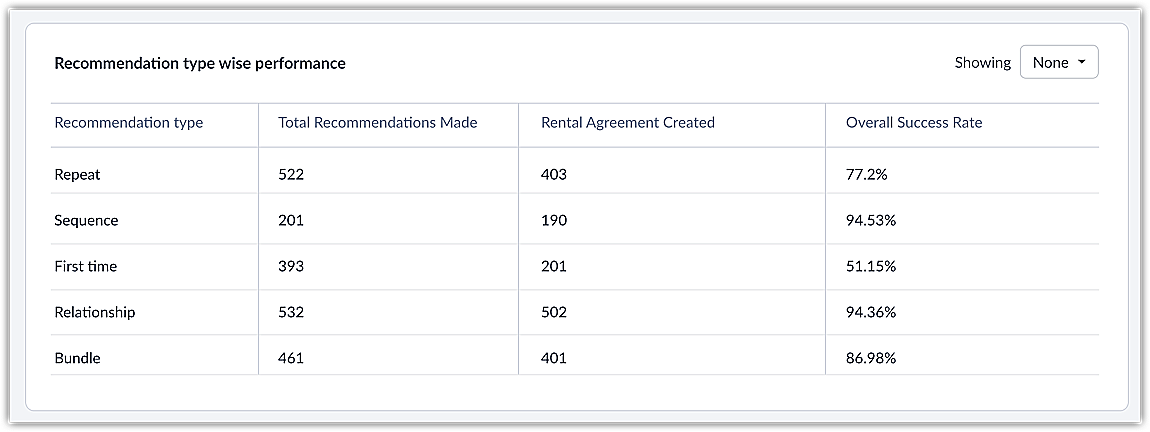This screenshot has width=1150, height=432.
Task: Click the 403 rental agreements cell
Action: 554,174
